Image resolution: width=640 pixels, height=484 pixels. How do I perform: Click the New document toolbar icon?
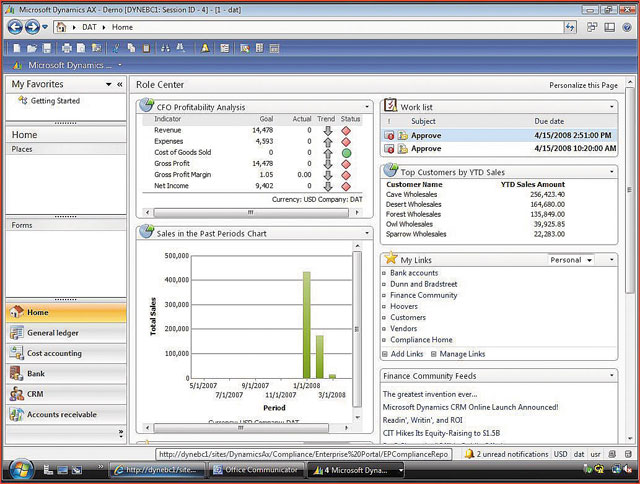point(17,48)
